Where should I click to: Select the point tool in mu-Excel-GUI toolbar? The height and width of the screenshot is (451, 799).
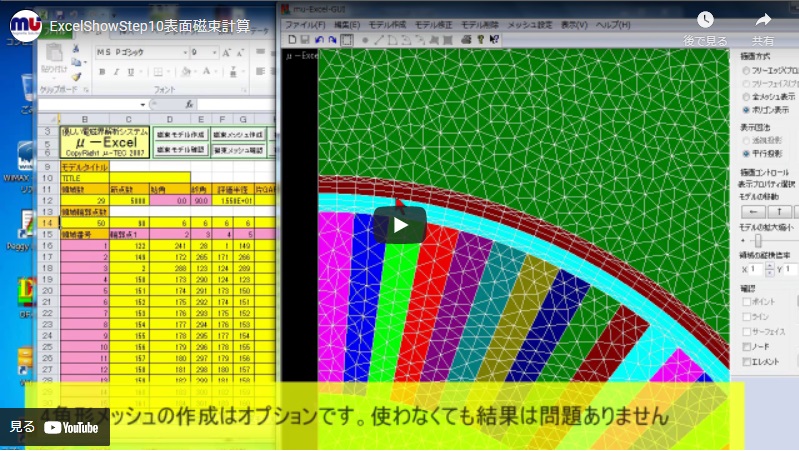pos(365,40)
